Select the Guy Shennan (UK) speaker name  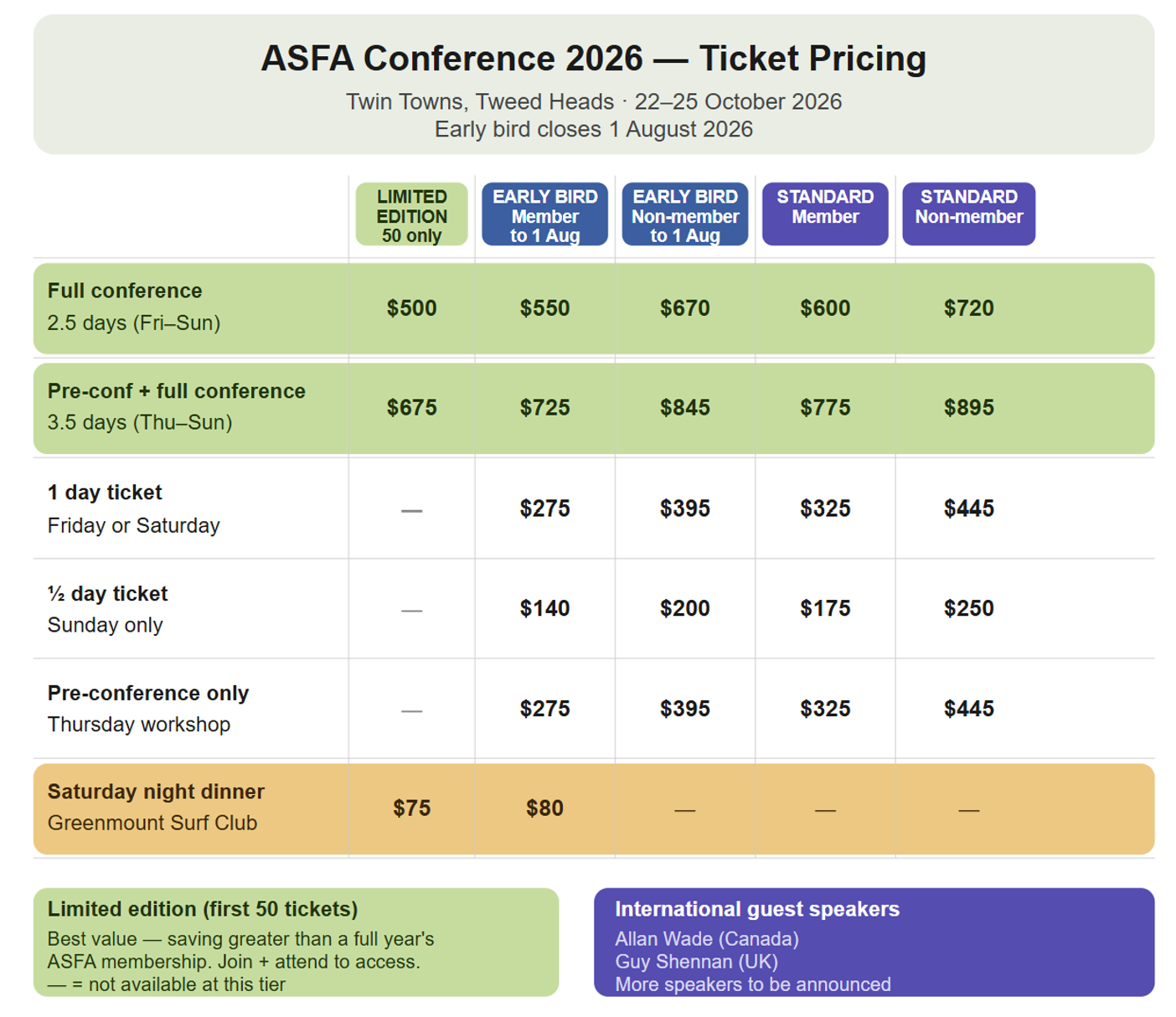tap(696, 962)
